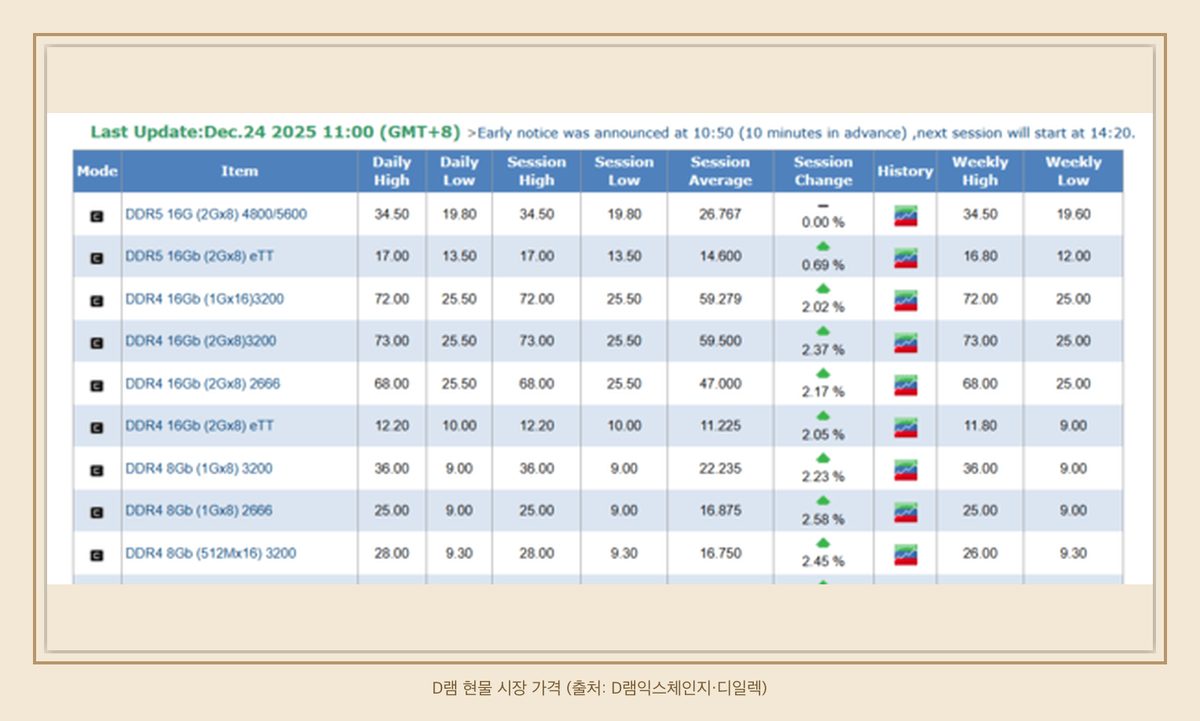The height and width of the screenshot is (721, 1200).
Task: Show history chart for DDR4 16Gb (2Gx8)3200
Action: pyautogui.click(x=905, y=342)
